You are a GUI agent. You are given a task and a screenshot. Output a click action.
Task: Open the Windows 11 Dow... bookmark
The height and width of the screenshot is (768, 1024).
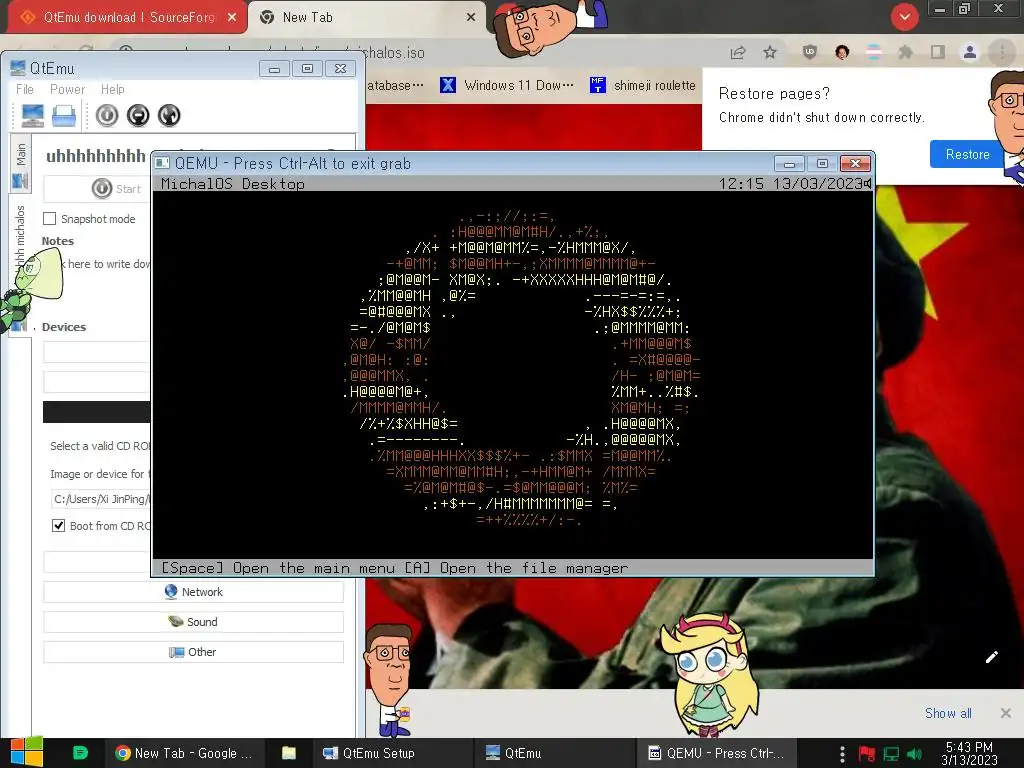507,86
